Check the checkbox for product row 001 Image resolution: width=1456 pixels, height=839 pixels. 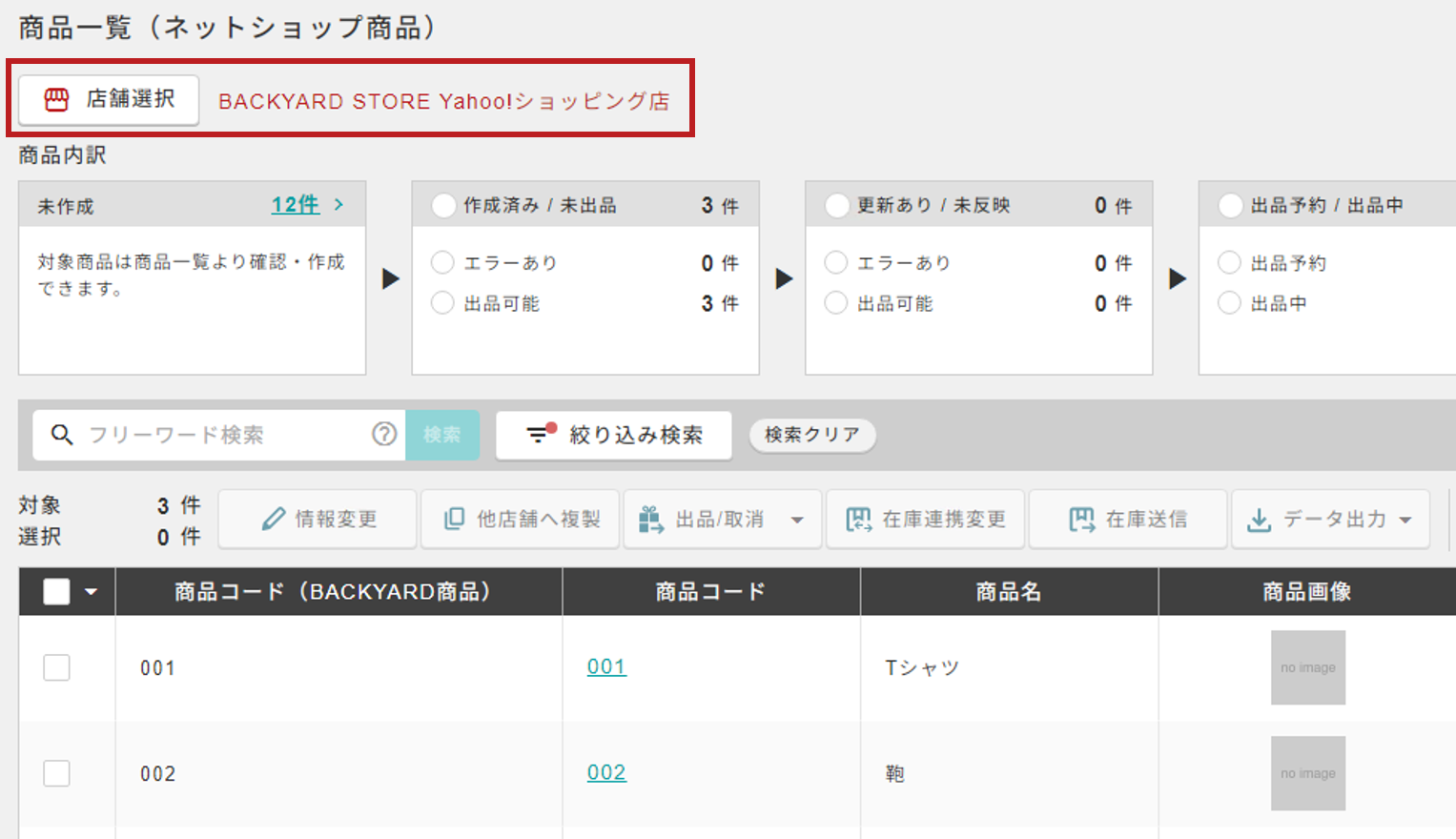(x=57, y=667)
